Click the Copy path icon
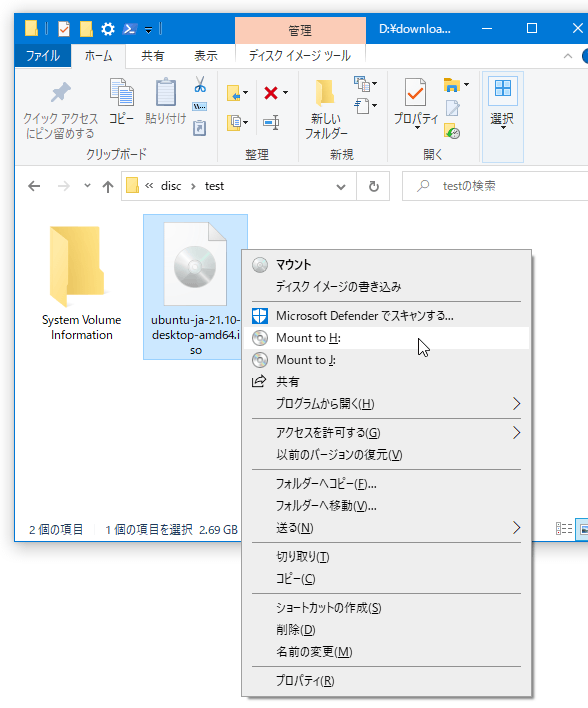The image size is (588, 708). coord(200,107)
